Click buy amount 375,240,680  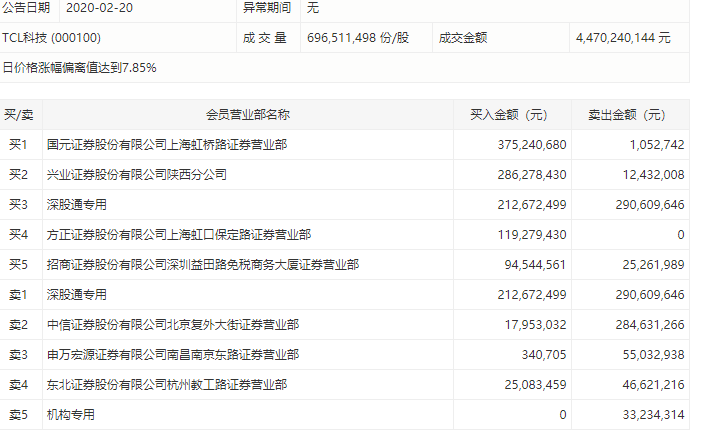click(532, 145)
